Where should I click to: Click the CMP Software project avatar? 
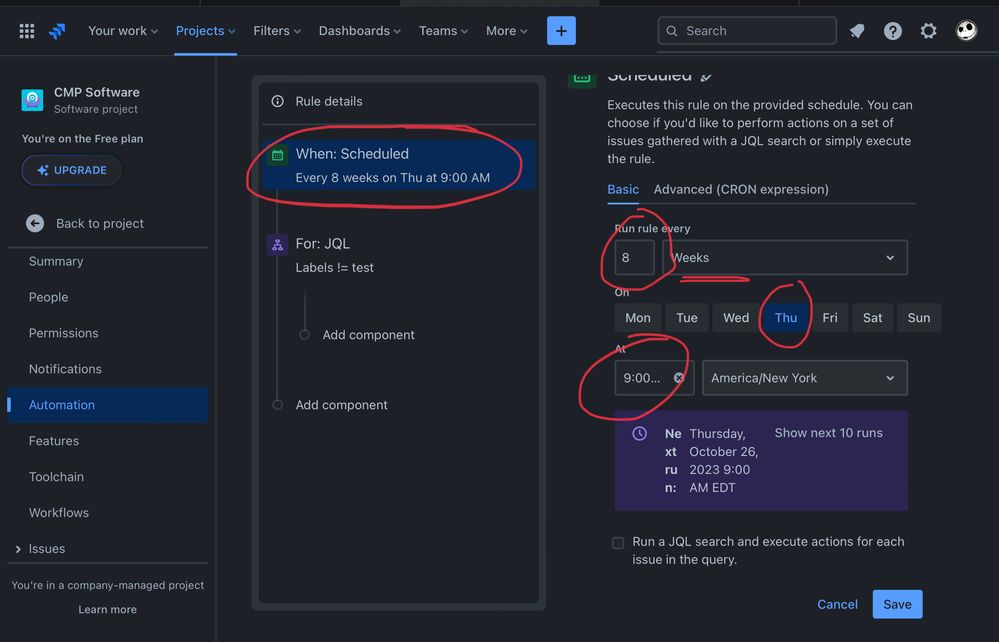click(32, 100)
